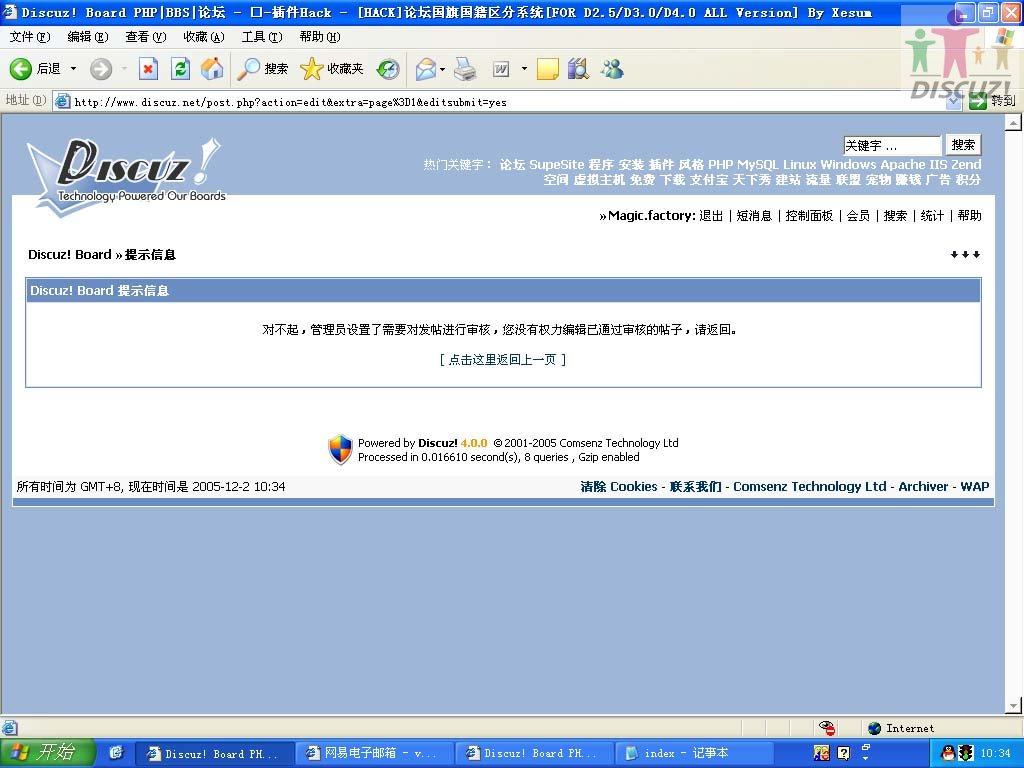1024x768 pixels.
Task: Click the Edit with Word icon
Action: click(x=501, y=69)
